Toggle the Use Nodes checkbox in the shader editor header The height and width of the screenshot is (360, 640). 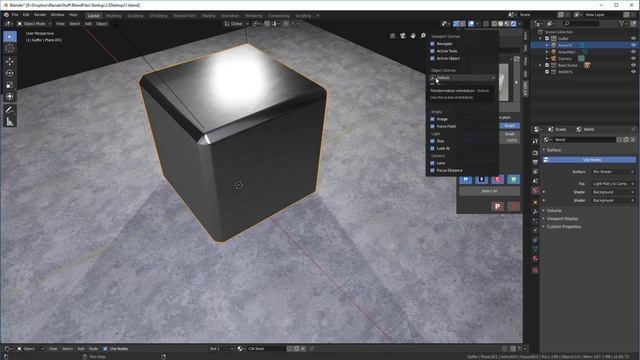coord(105,349)
